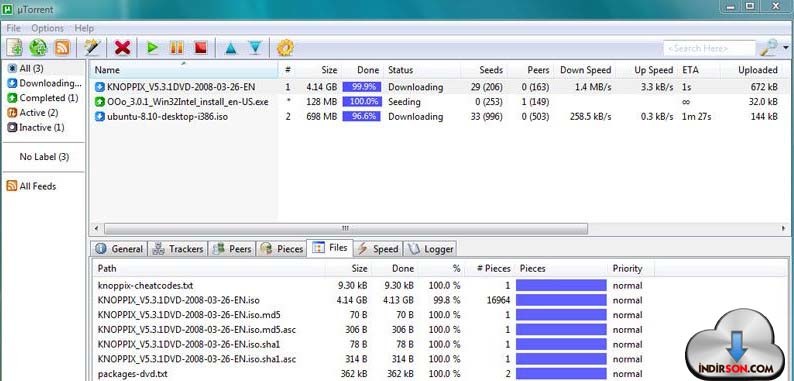This screenshot has width=794, height=381.
Task: Click the Search Here input field
Action: pyautogui.click(x=709, y=49)
